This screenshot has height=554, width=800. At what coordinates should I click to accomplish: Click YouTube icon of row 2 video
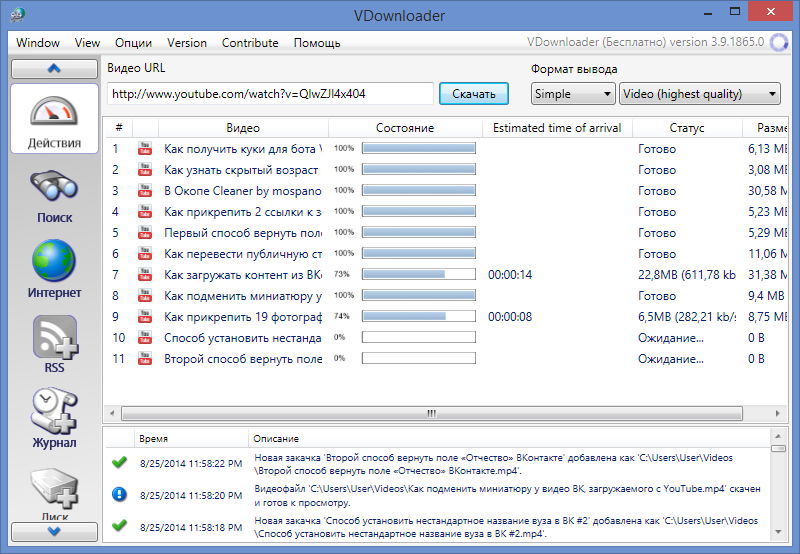(x=145, y=169)
